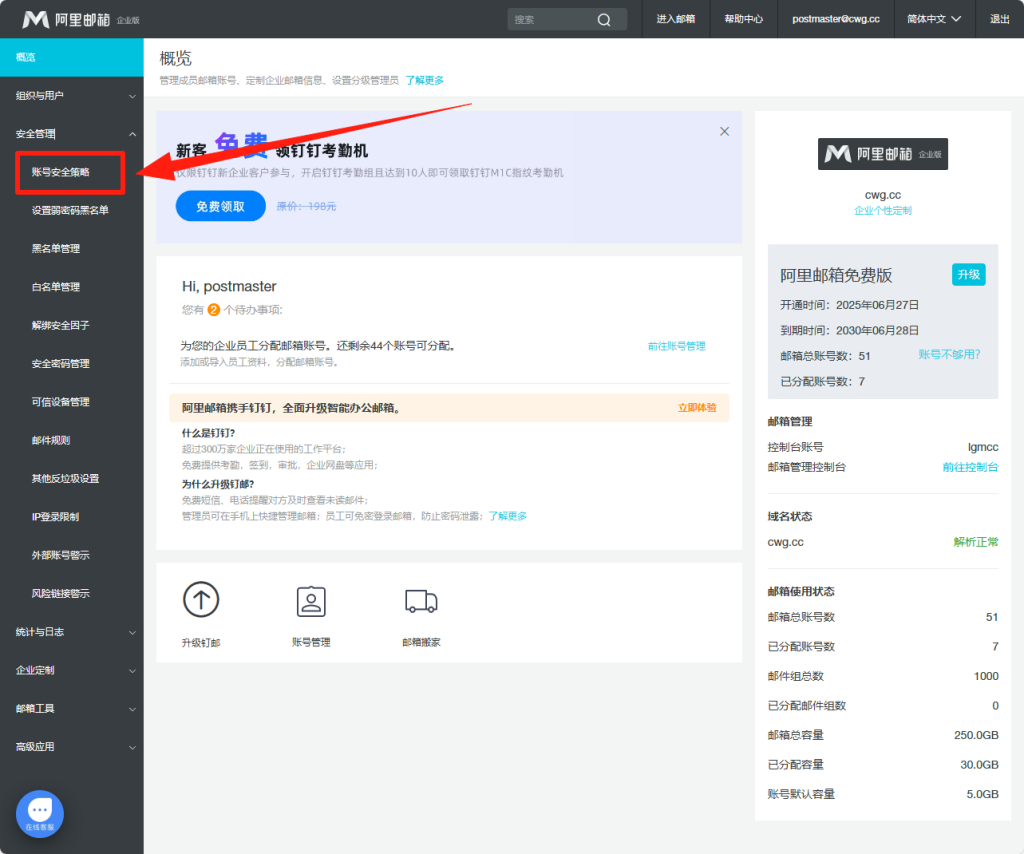Click the orange pending-items count badge
Screen dimensions: 1024x854
[x=213, y=310]
